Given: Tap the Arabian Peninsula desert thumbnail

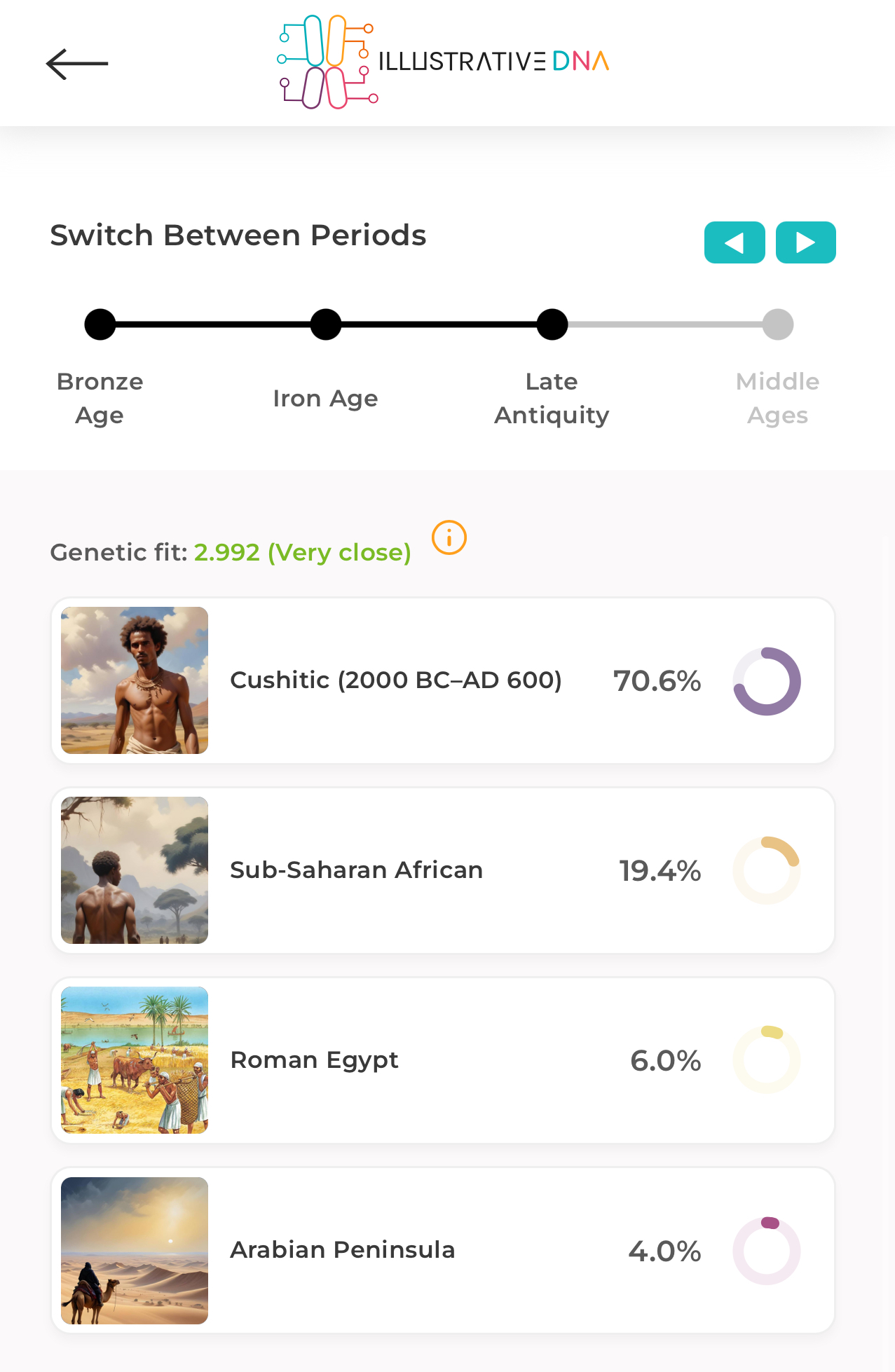Looking at the screenshot, I should pyautogui.click(x=135, y=1251).
